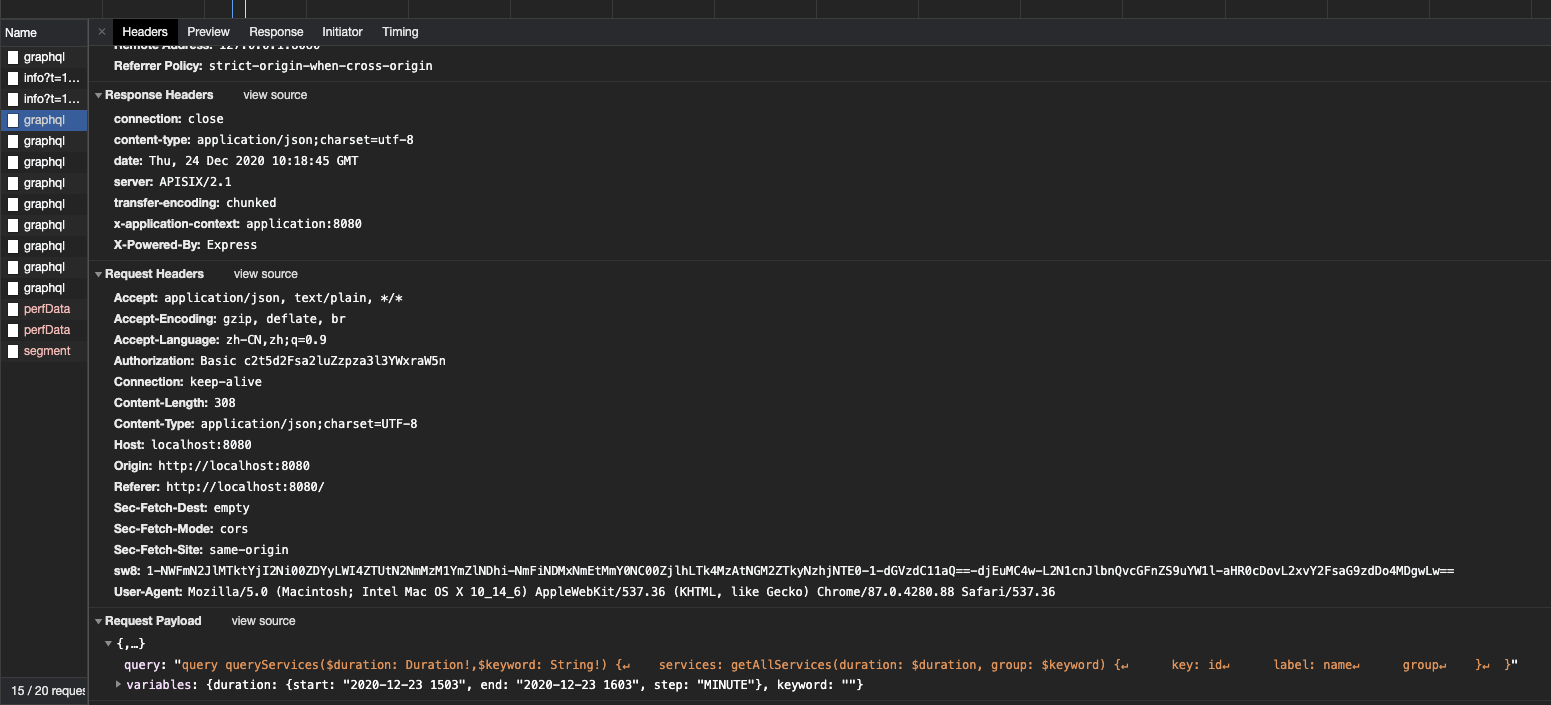
Task: Click the Request Headers section title
Action: [x=154, y=274]
